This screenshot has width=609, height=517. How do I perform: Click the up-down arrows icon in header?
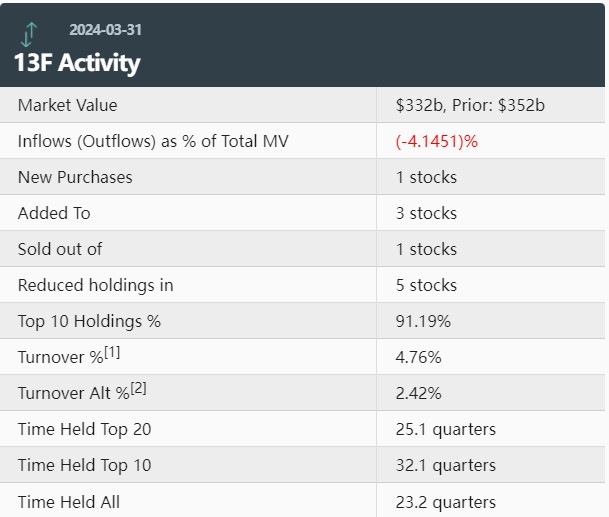(28, 35)
